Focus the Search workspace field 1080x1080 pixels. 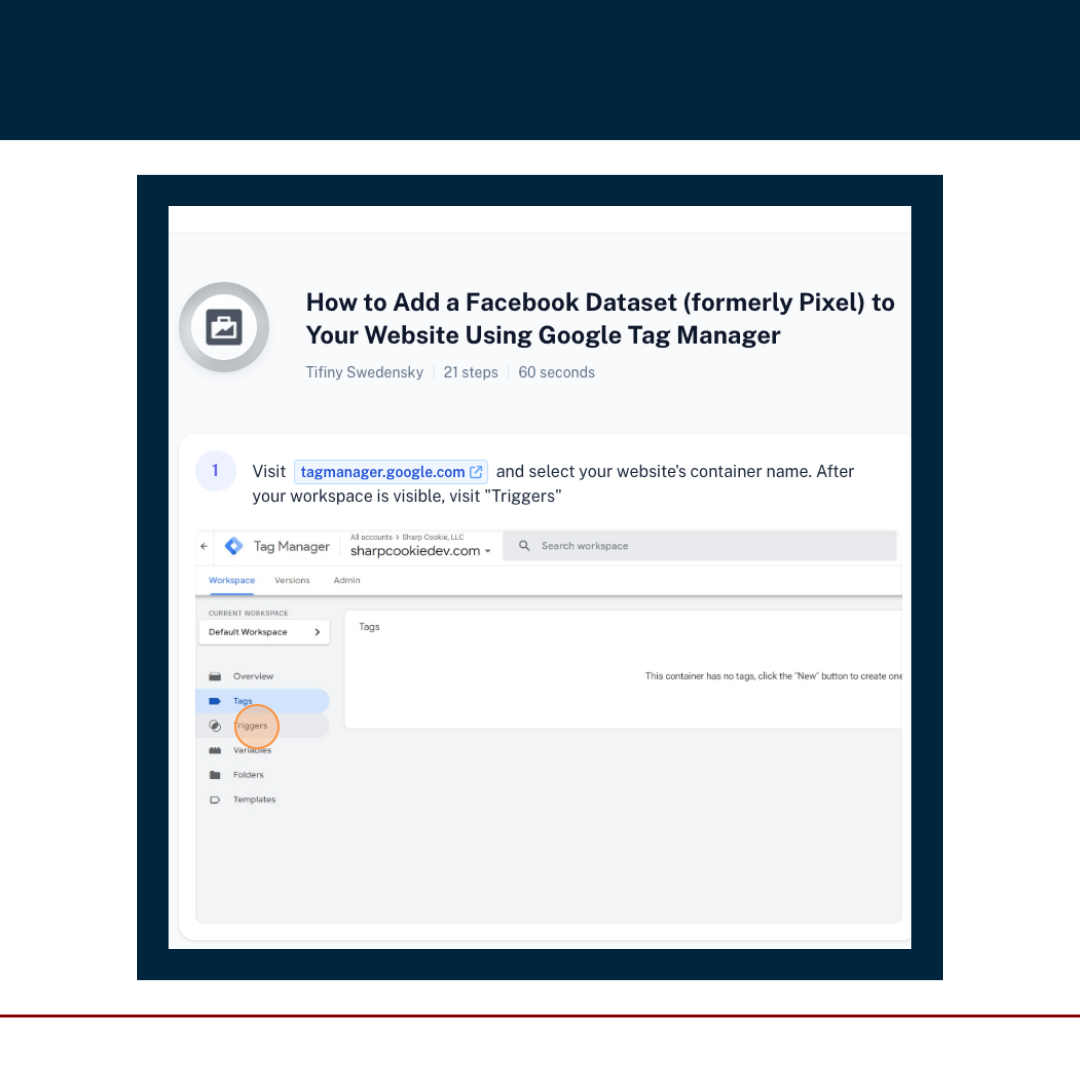pos(700,546)
